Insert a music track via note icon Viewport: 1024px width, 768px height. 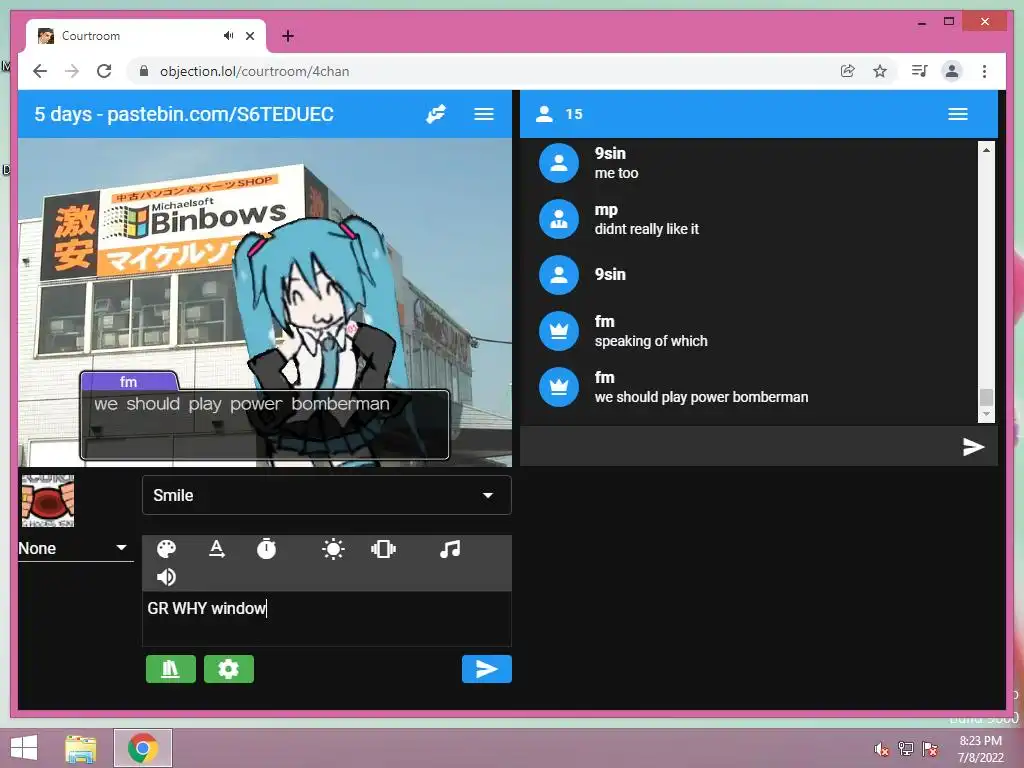coord(450,549)
